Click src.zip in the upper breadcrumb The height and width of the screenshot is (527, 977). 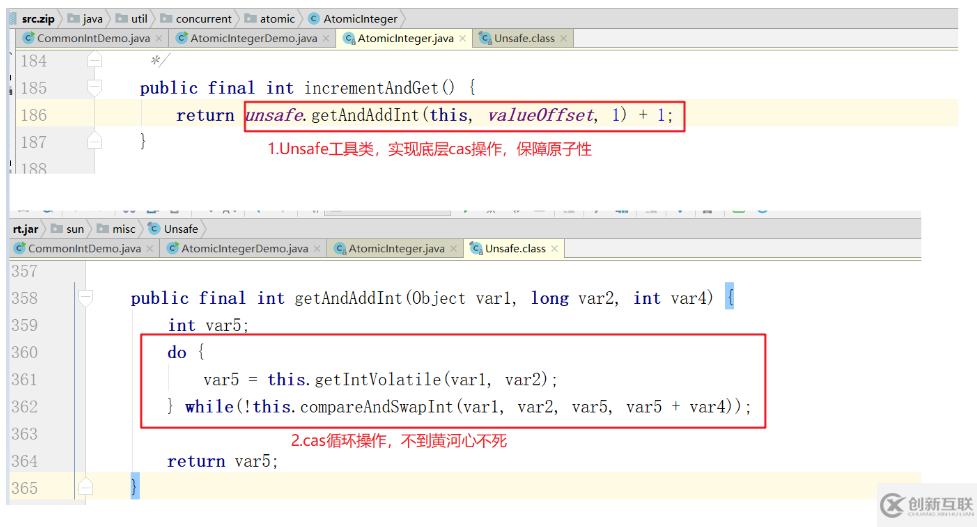[38, 19]
